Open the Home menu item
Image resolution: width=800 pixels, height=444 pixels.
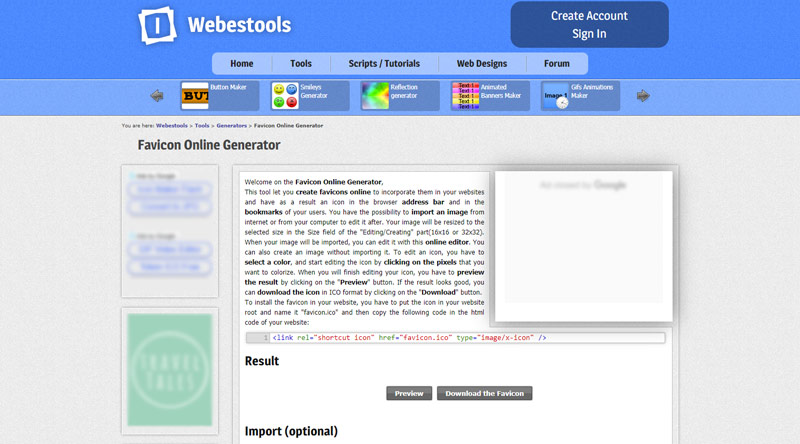241,64
